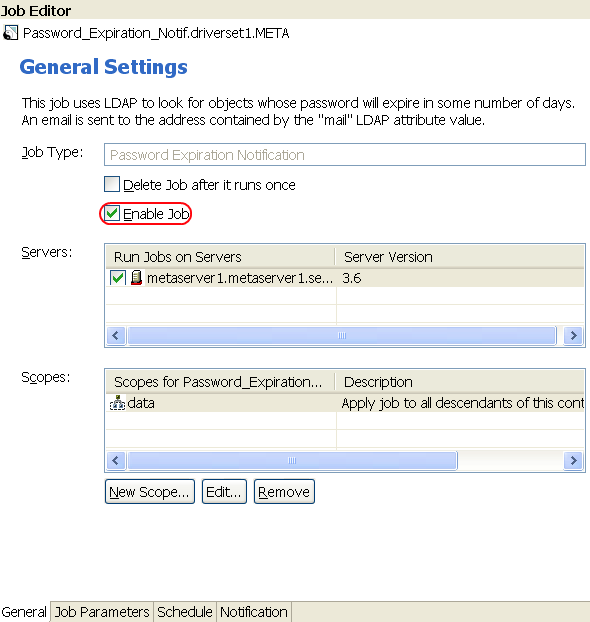The height and width of the screenshot is (622, 590).
Task: Tick Delete Job after it runs once
Action: [x=112, y=184]
